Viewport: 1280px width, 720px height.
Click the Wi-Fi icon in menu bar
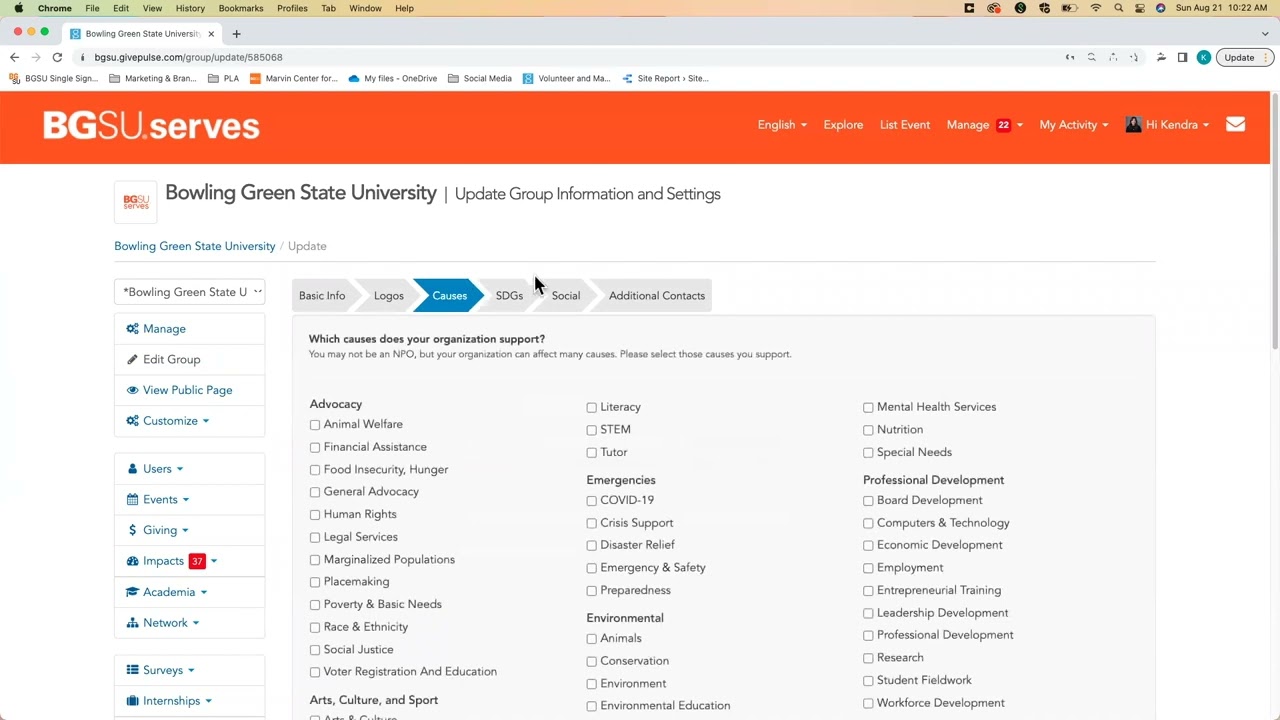1096,8
